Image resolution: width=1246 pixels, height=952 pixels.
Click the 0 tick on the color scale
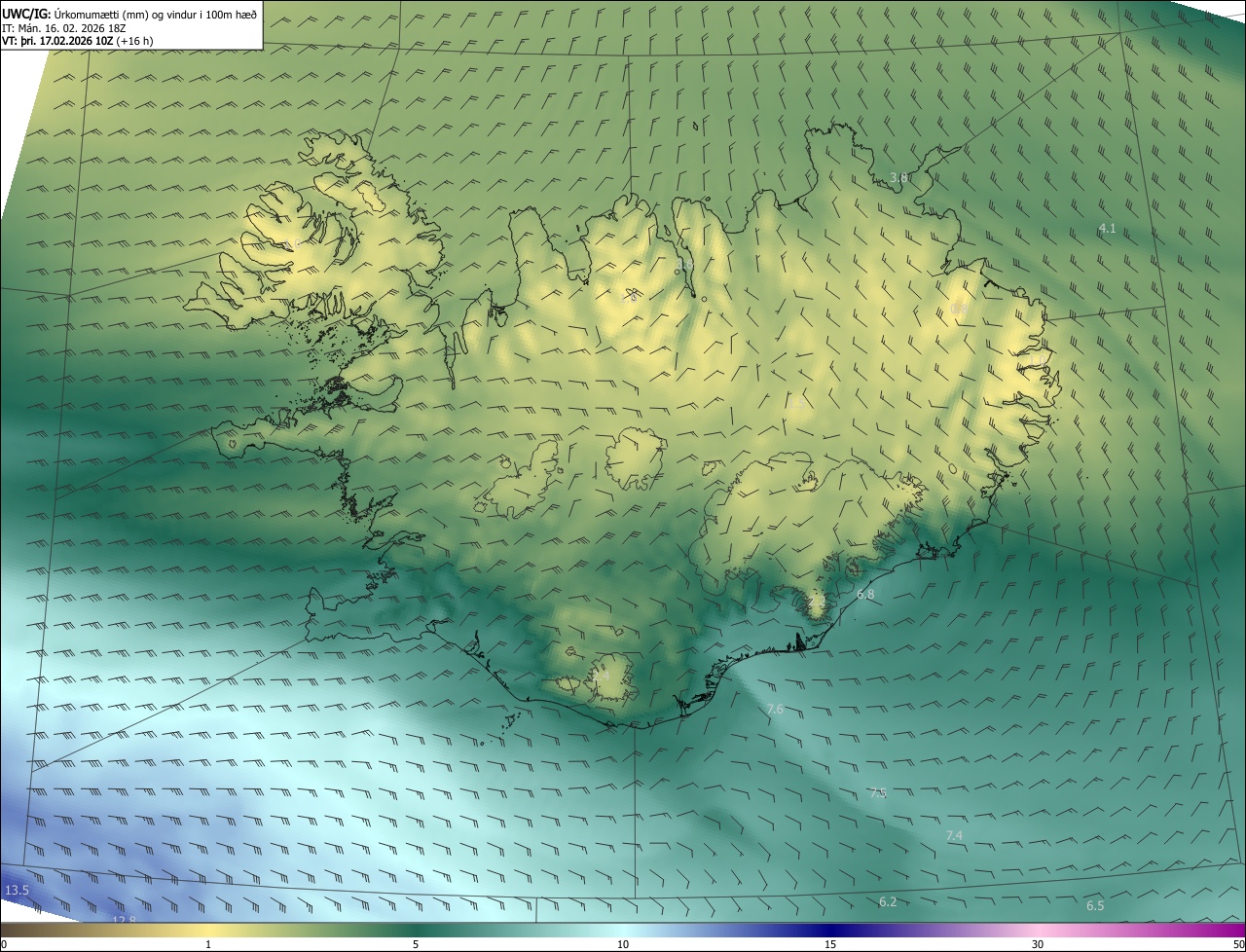(3, 944)
